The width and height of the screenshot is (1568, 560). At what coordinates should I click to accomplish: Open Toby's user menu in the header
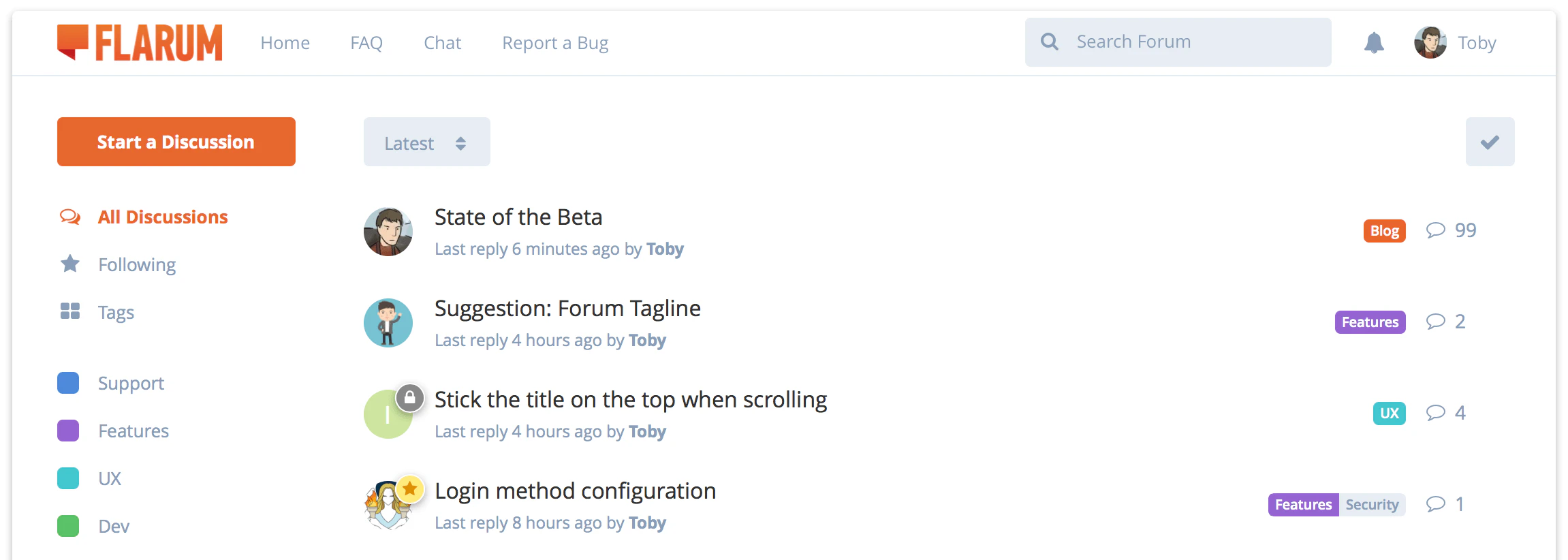(1456, 43)
